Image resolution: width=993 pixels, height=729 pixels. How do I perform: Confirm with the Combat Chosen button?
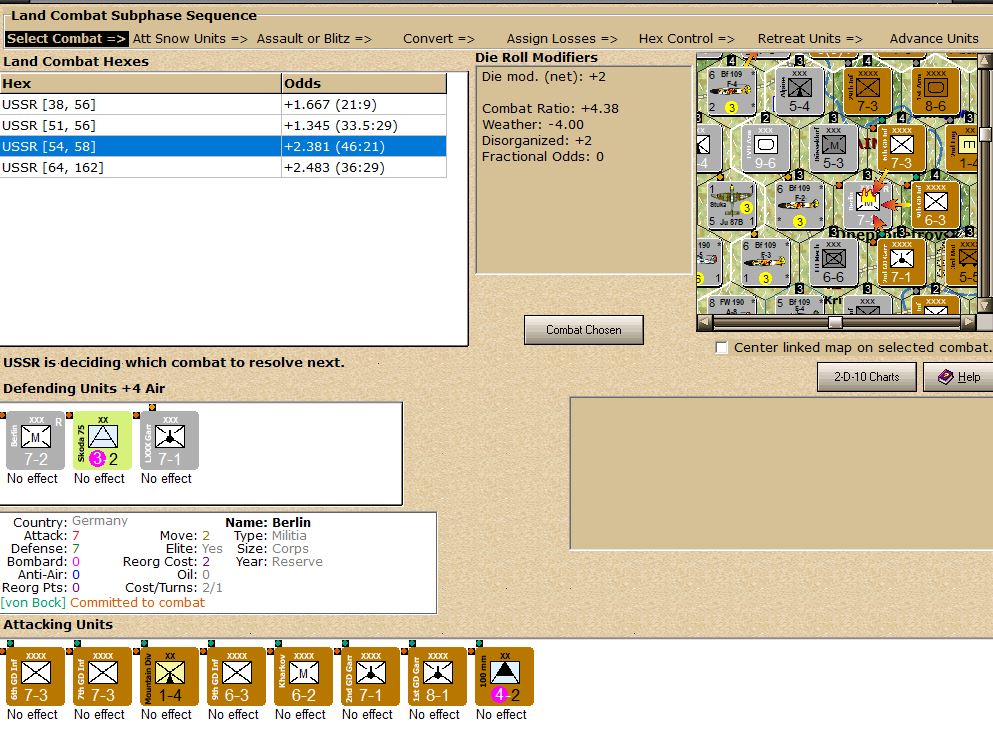coord(583,330)
